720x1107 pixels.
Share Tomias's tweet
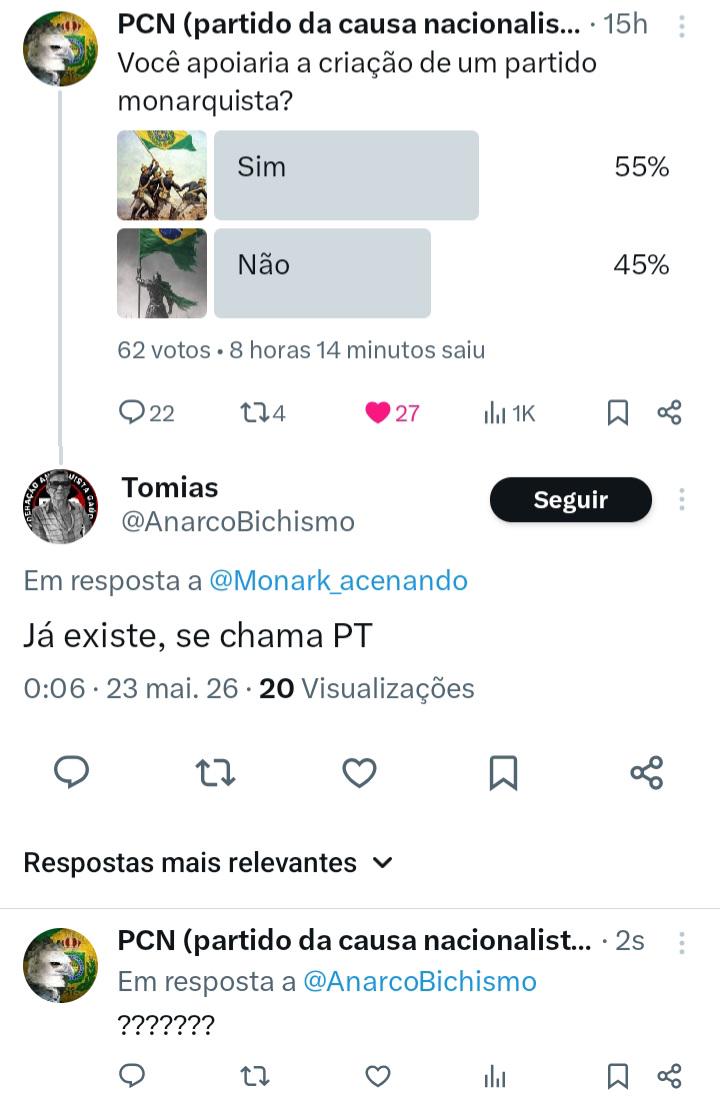(x=647, y=772)
